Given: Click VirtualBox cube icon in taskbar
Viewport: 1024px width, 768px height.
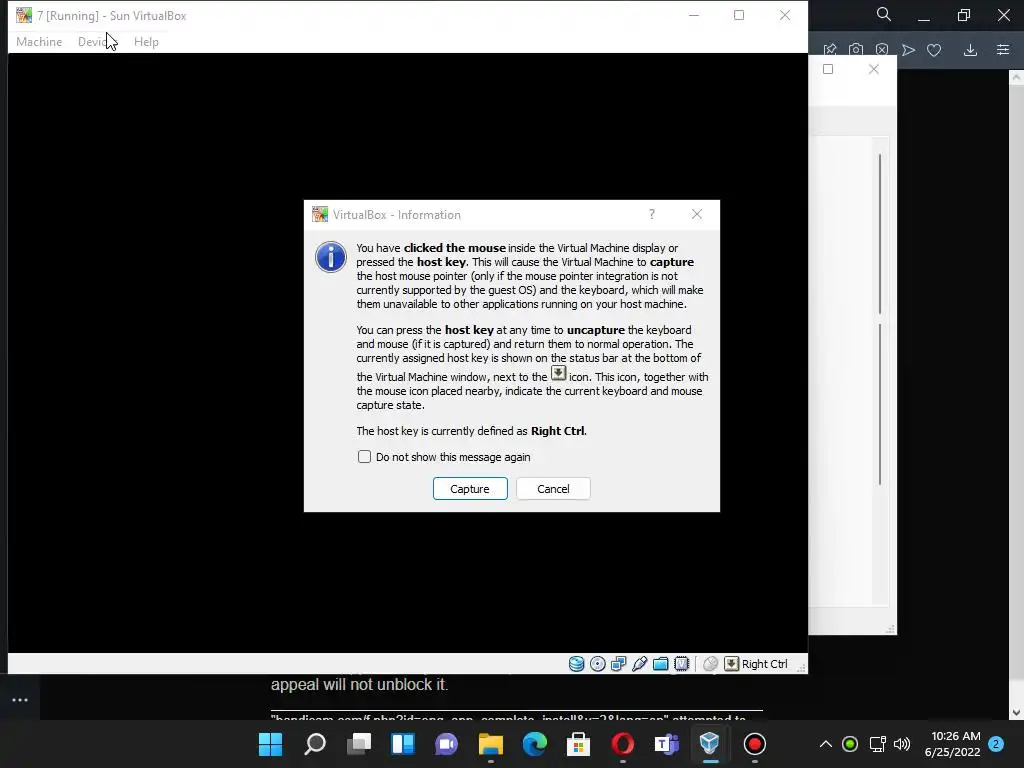Looking at the screenshot, I should tap(711, 744).
